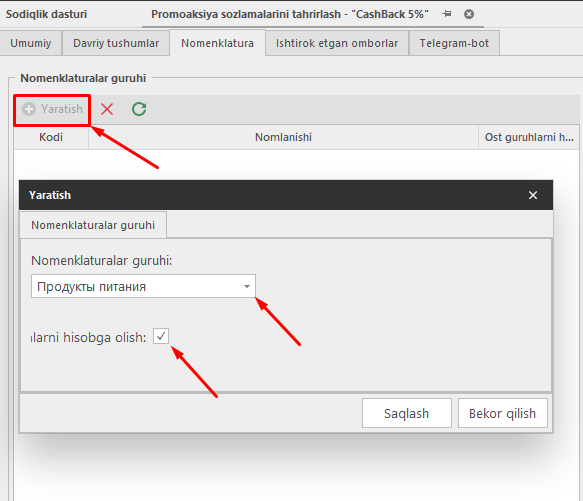The height and width of the screenshot is (501, 583).
Task: Toggle the hisobga olish checkbox
Action: pos(161,336)
